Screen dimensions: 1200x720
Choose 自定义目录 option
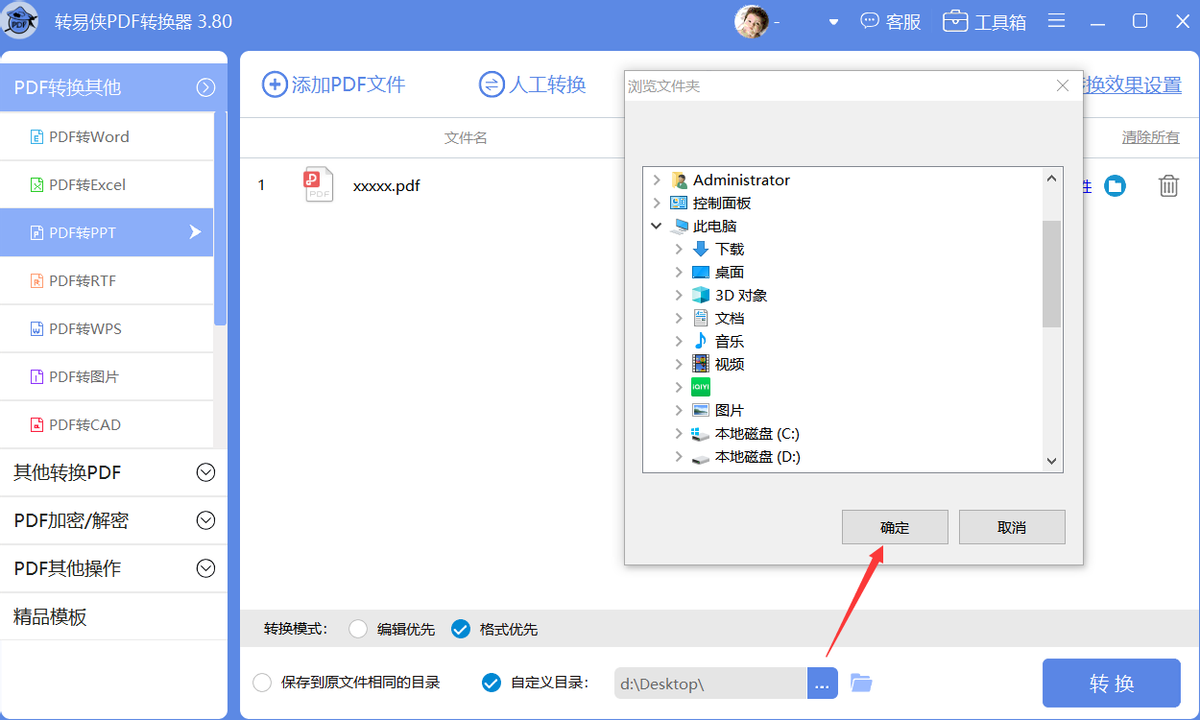(491, 682)
